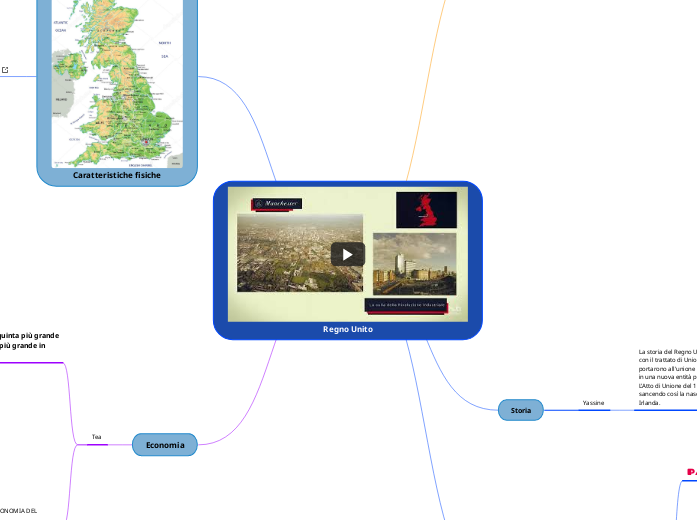Screen dimensions: 697x520
Task: Select the industrial revolution caption banner
Action: (405, 305)
